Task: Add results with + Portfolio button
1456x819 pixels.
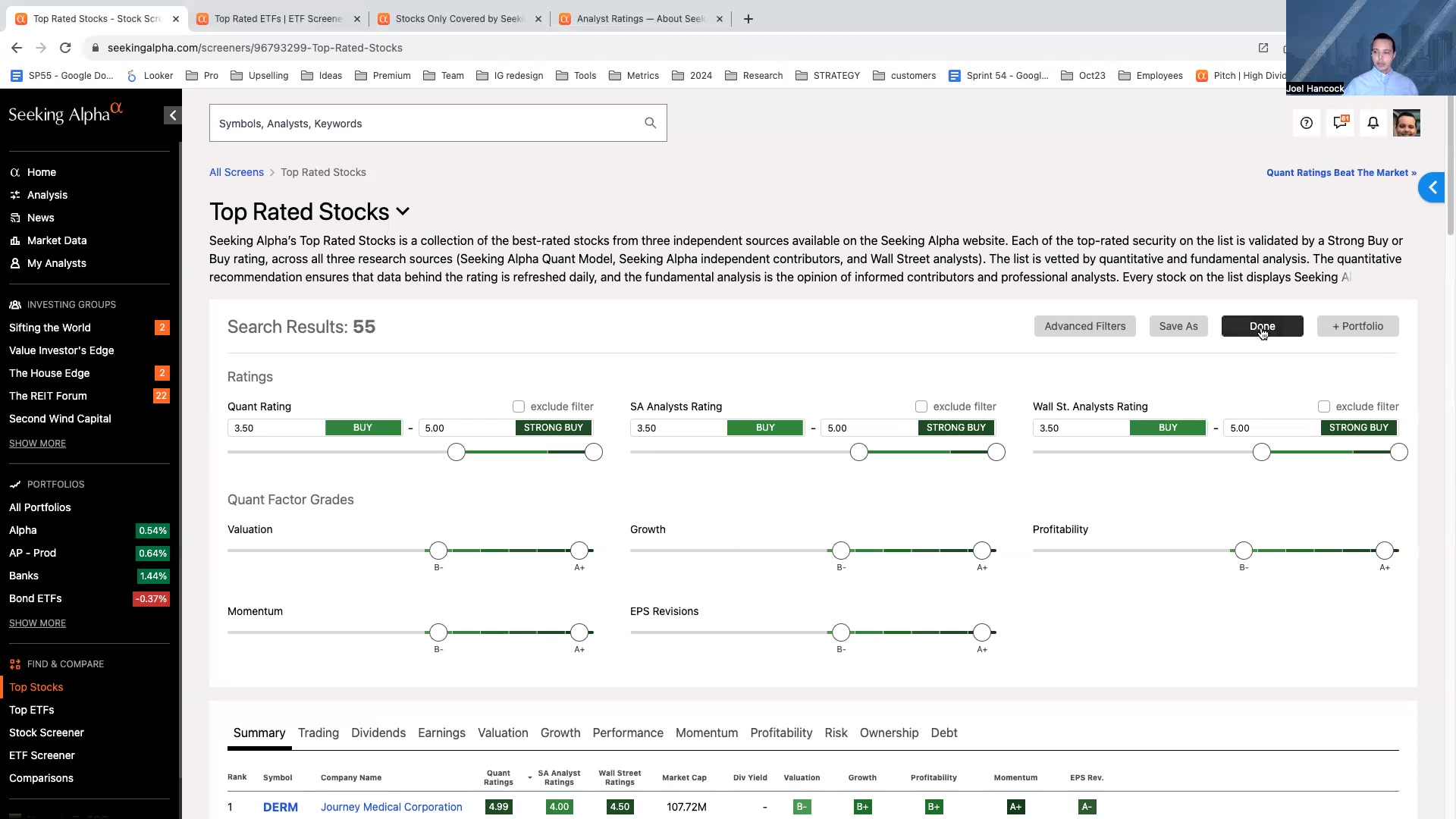Action: 1357,327
